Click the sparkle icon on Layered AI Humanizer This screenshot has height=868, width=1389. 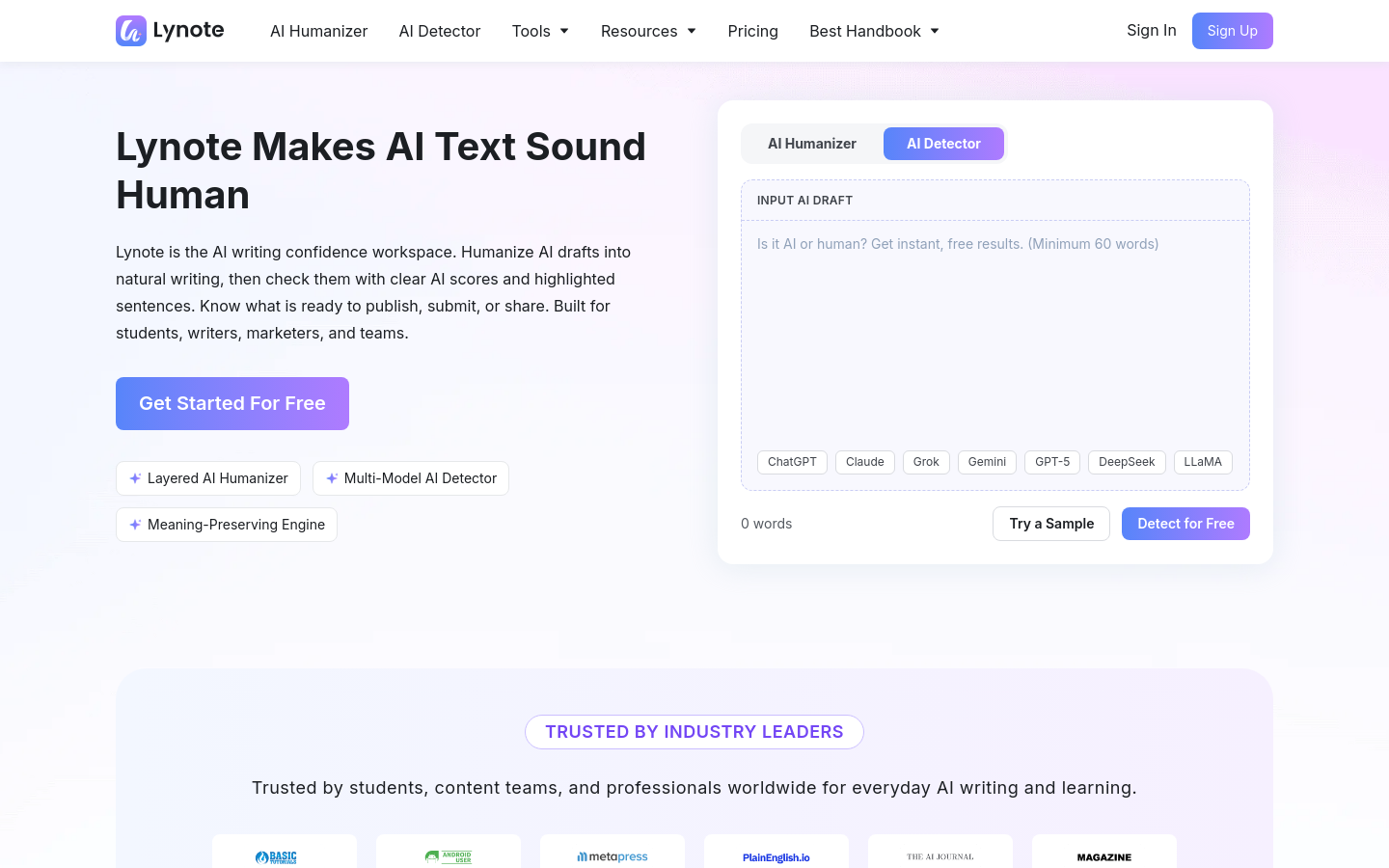pyautogui.click(x=135, y=478)
